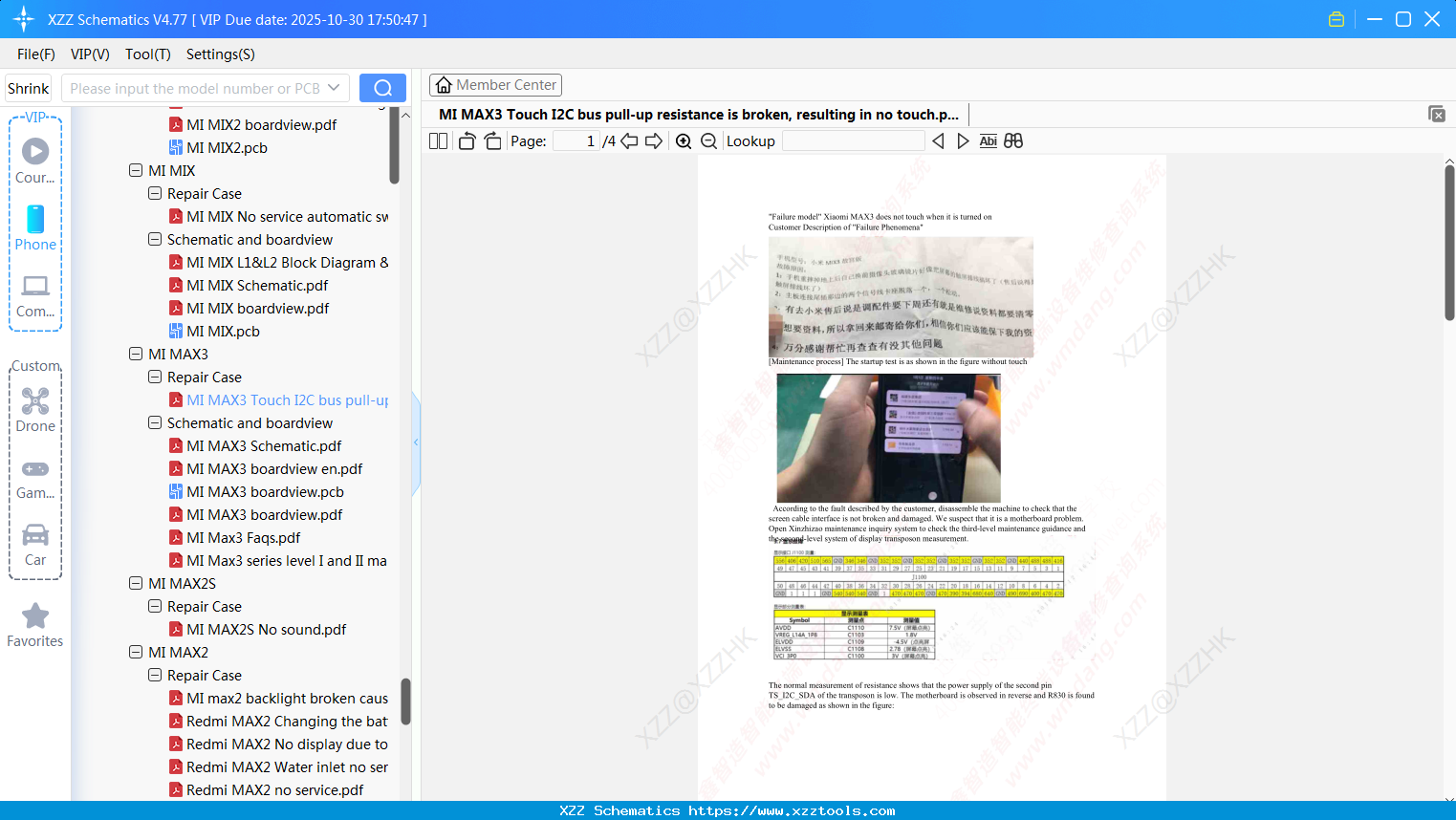Click the blue magnifier search button
The height and width of the screenshot is (820, 1456).
coord(382,88)
